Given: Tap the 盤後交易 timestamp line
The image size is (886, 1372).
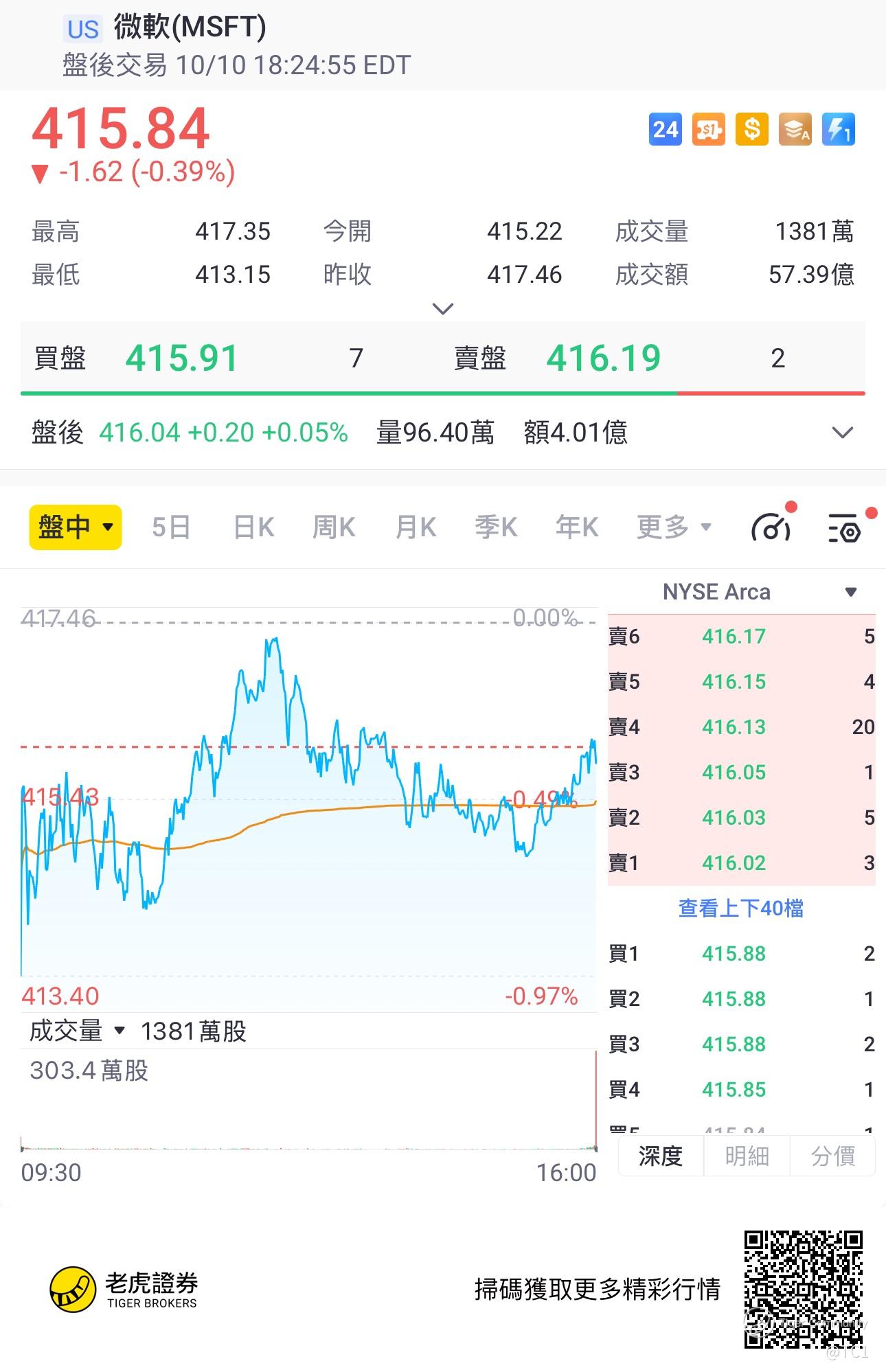Looking at the screenshot, I should click(x=237, y=65).
